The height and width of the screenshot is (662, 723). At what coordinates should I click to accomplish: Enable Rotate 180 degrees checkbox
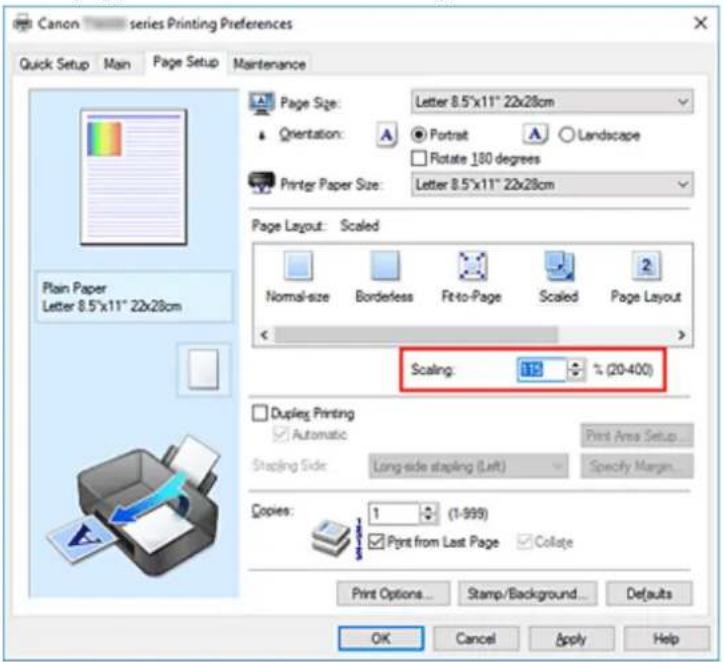point(418,159)
